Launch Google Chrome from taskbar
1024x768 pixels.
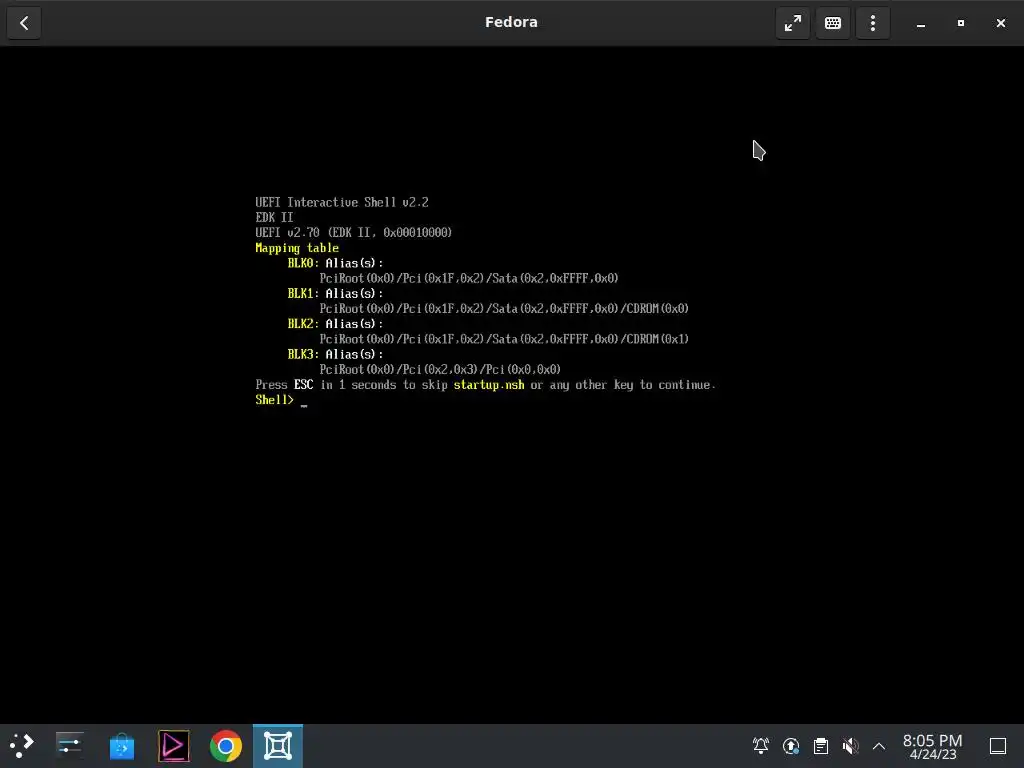(226, 745)
